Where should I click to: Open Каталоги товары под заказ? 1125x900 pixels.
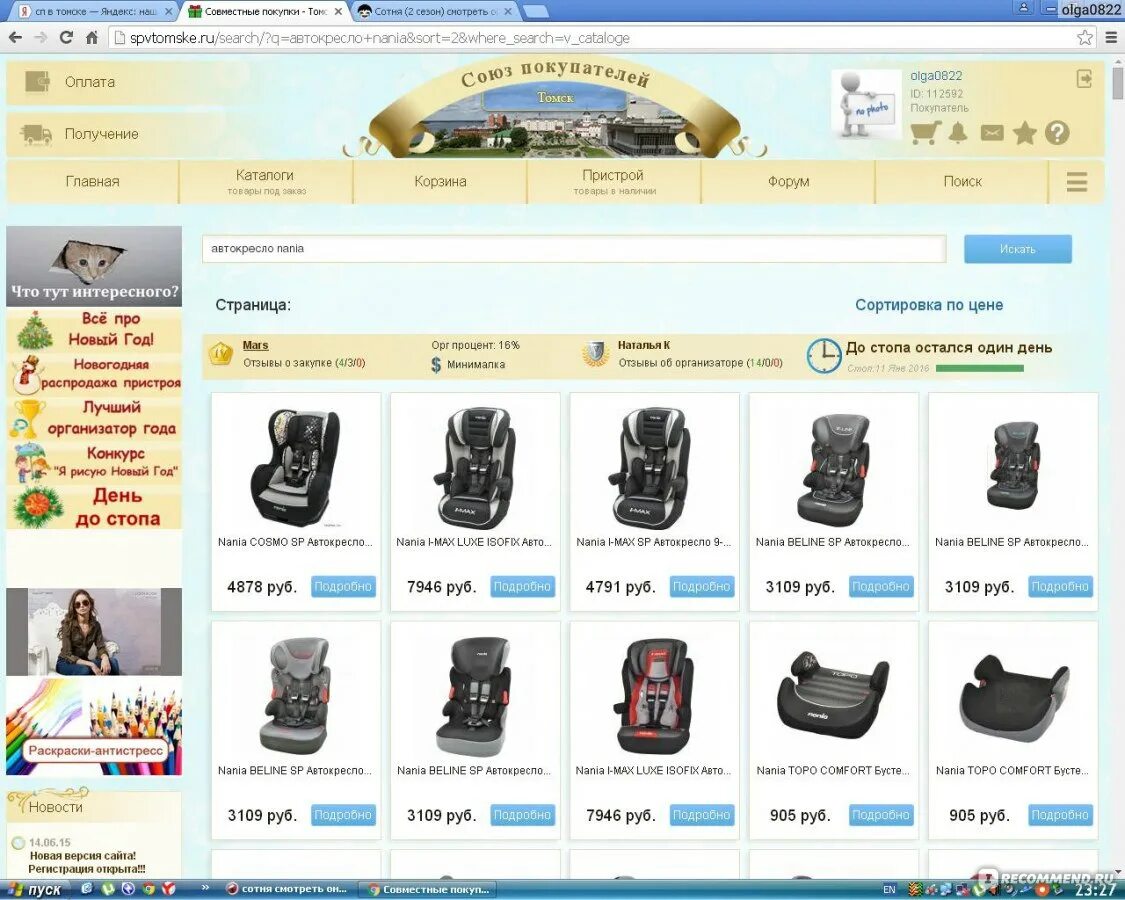pyautogui.click(x=265, y=182)
